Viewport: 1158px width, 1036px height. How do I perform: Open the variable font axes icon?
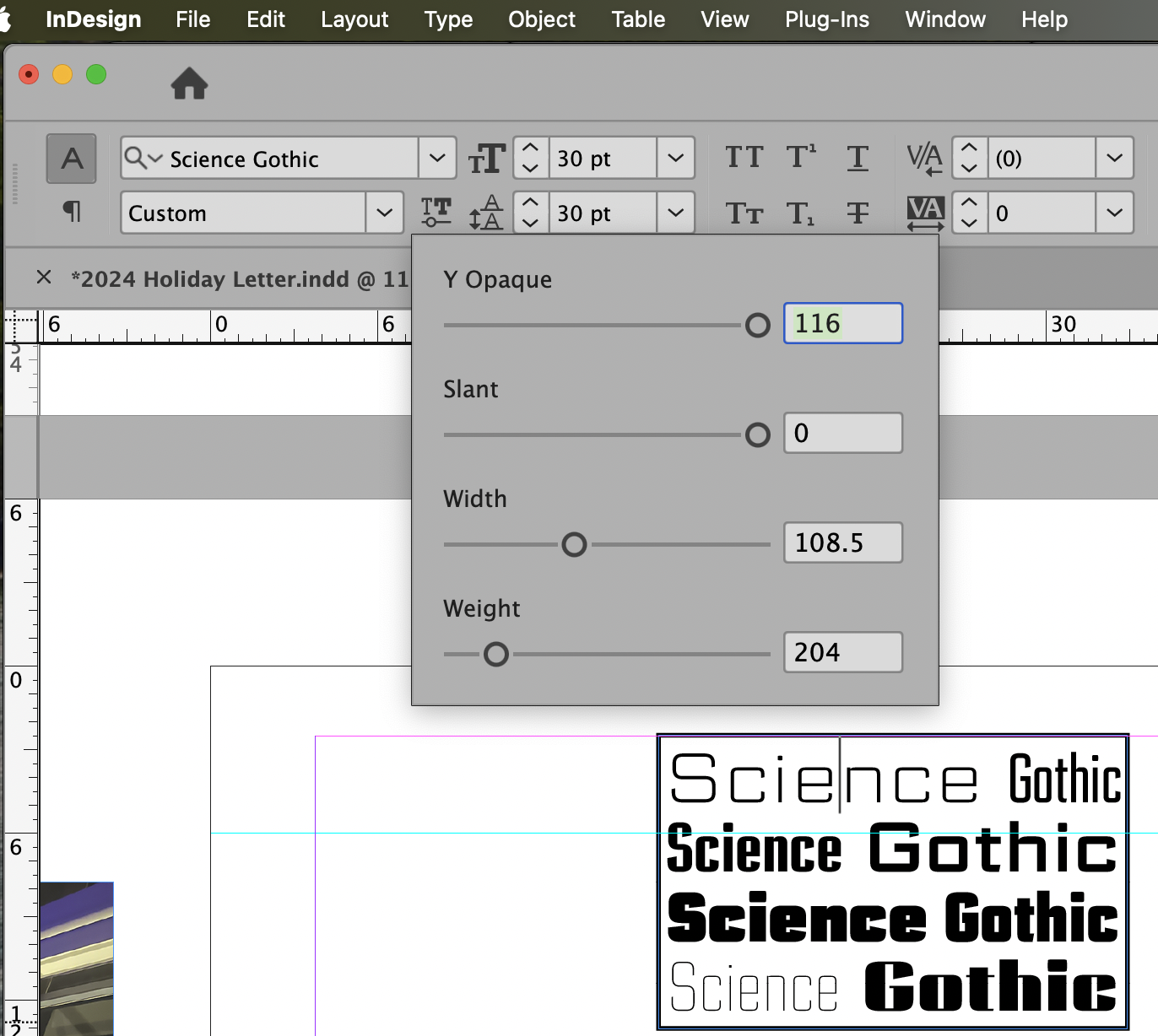pos(436,212)
